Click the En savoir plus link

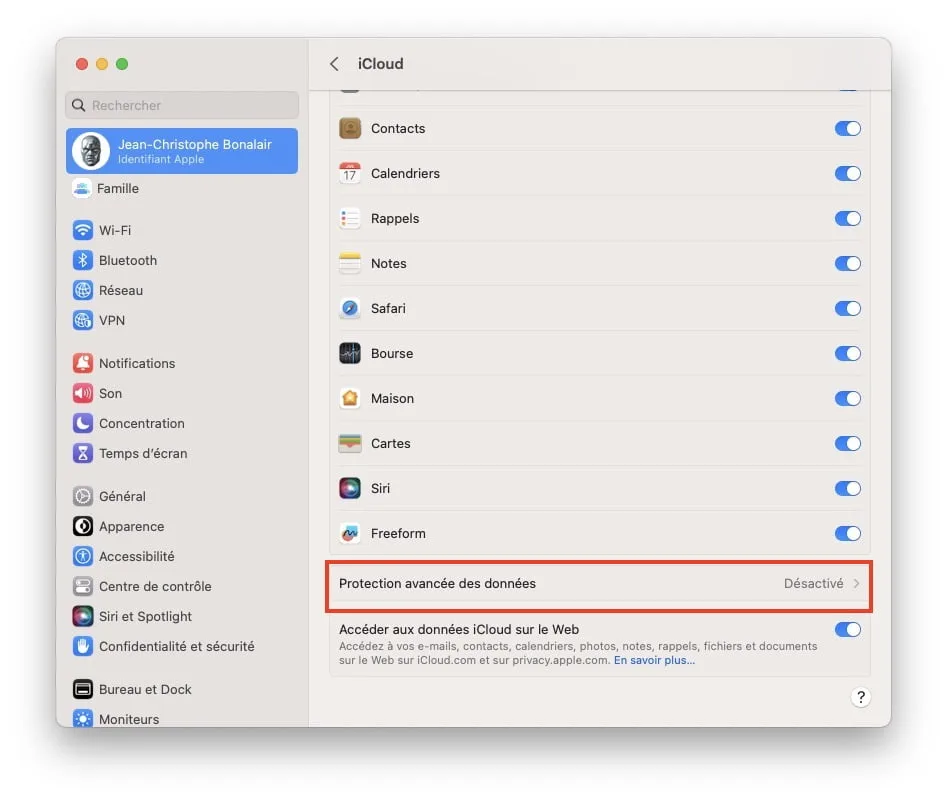click(x=653, y=659)
